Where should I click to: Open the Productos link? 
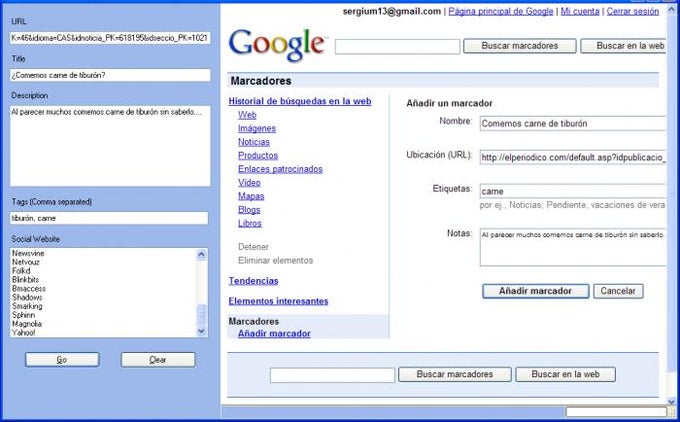click(258, 155)
